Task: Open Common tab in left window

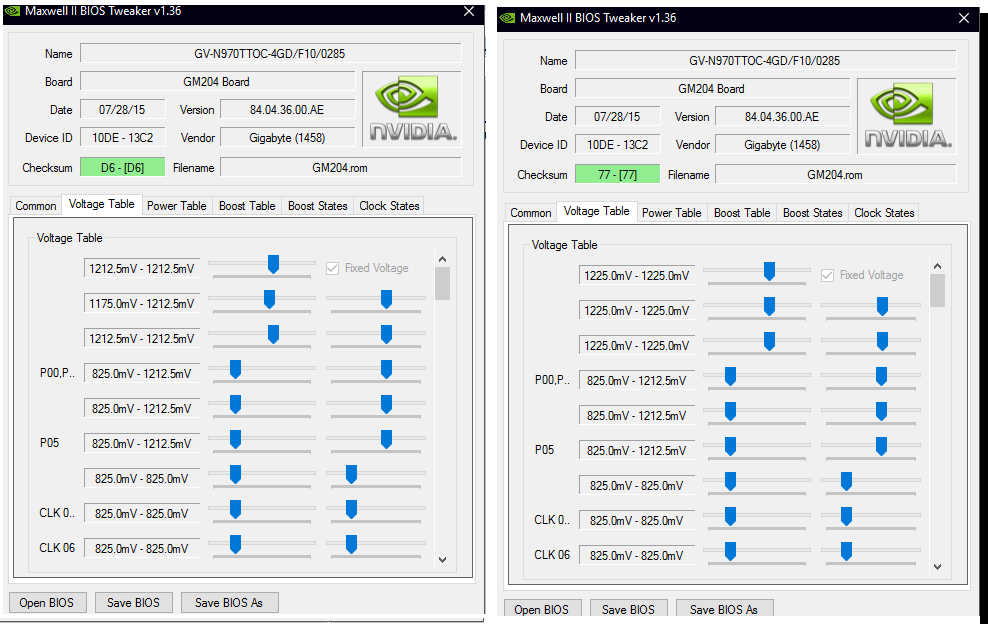Action: click(x=36, y=205)
